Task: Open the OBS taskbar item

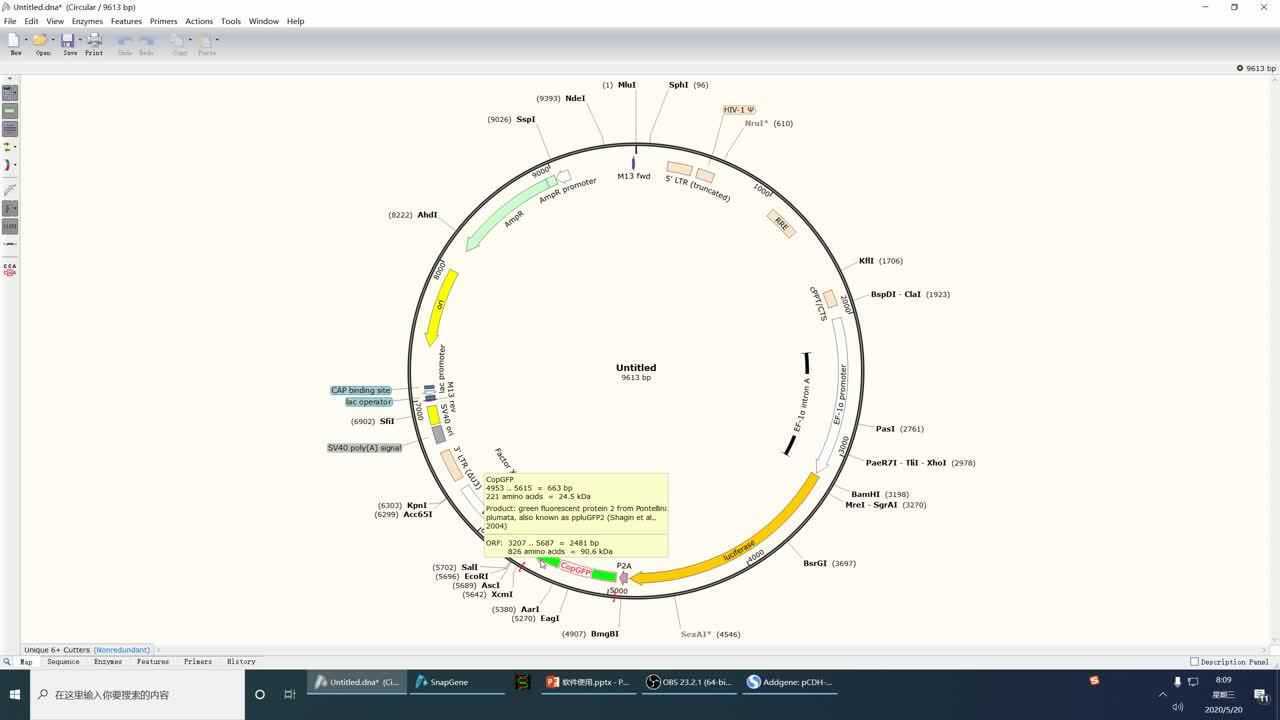Action: pyautogui.click(x=689, y=682)
